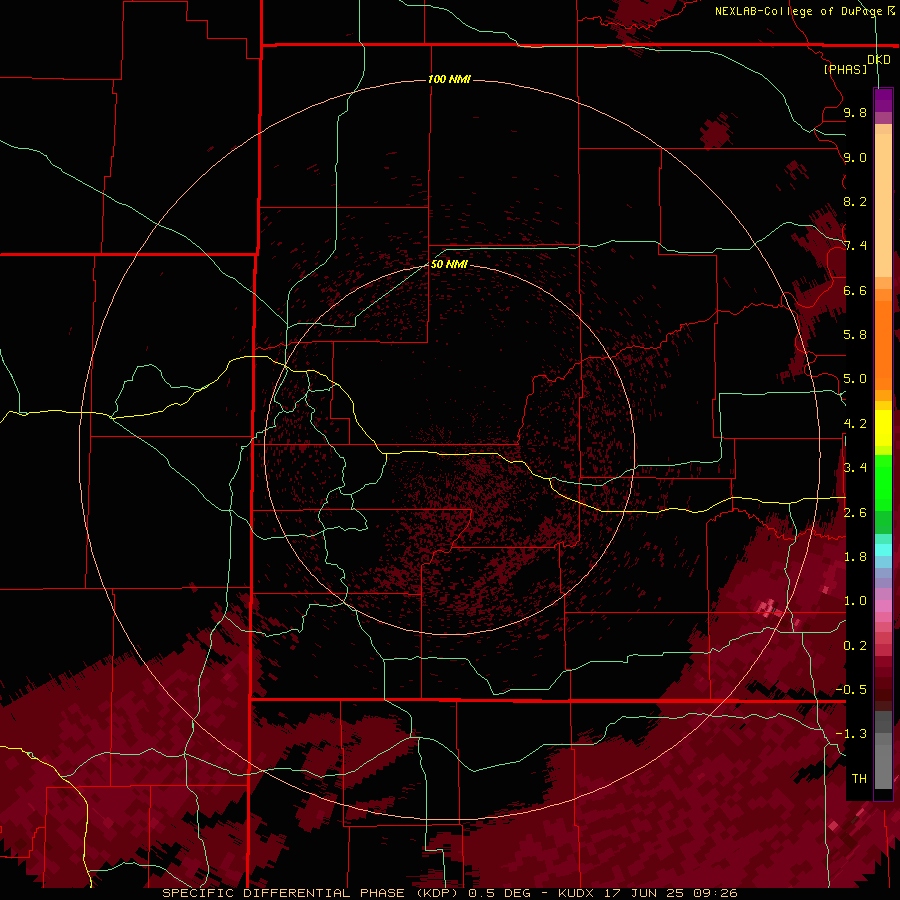Click the 6.6 value on the color scale
The image size is (900, 900).
855,290
